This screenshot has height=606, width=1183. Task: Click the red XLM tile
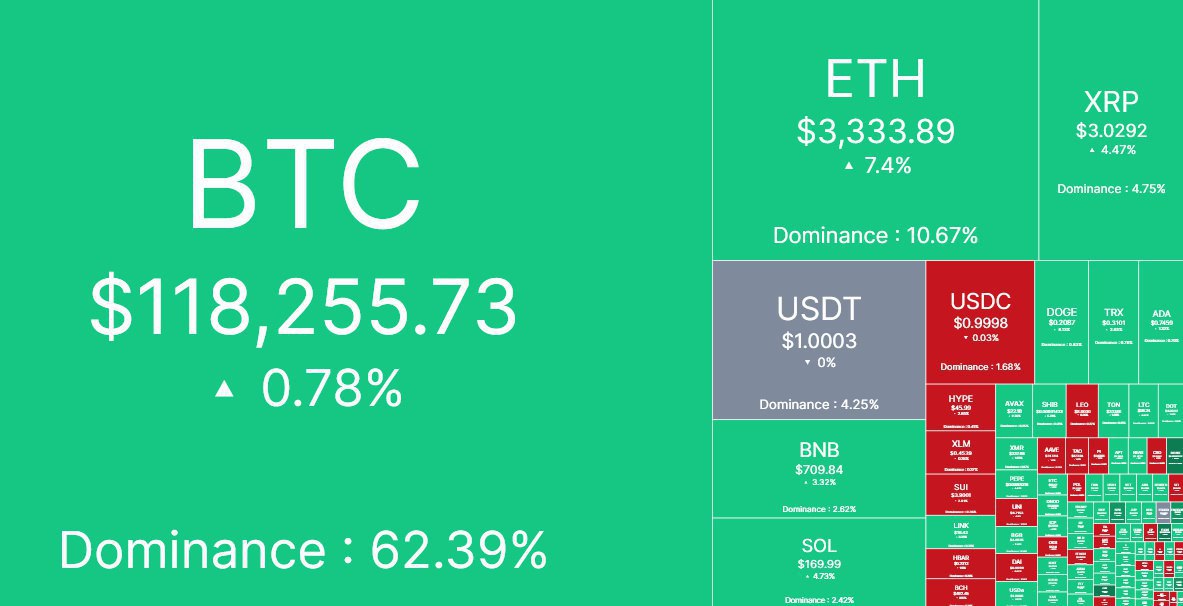pyautogui.click(x=960, y=452)
